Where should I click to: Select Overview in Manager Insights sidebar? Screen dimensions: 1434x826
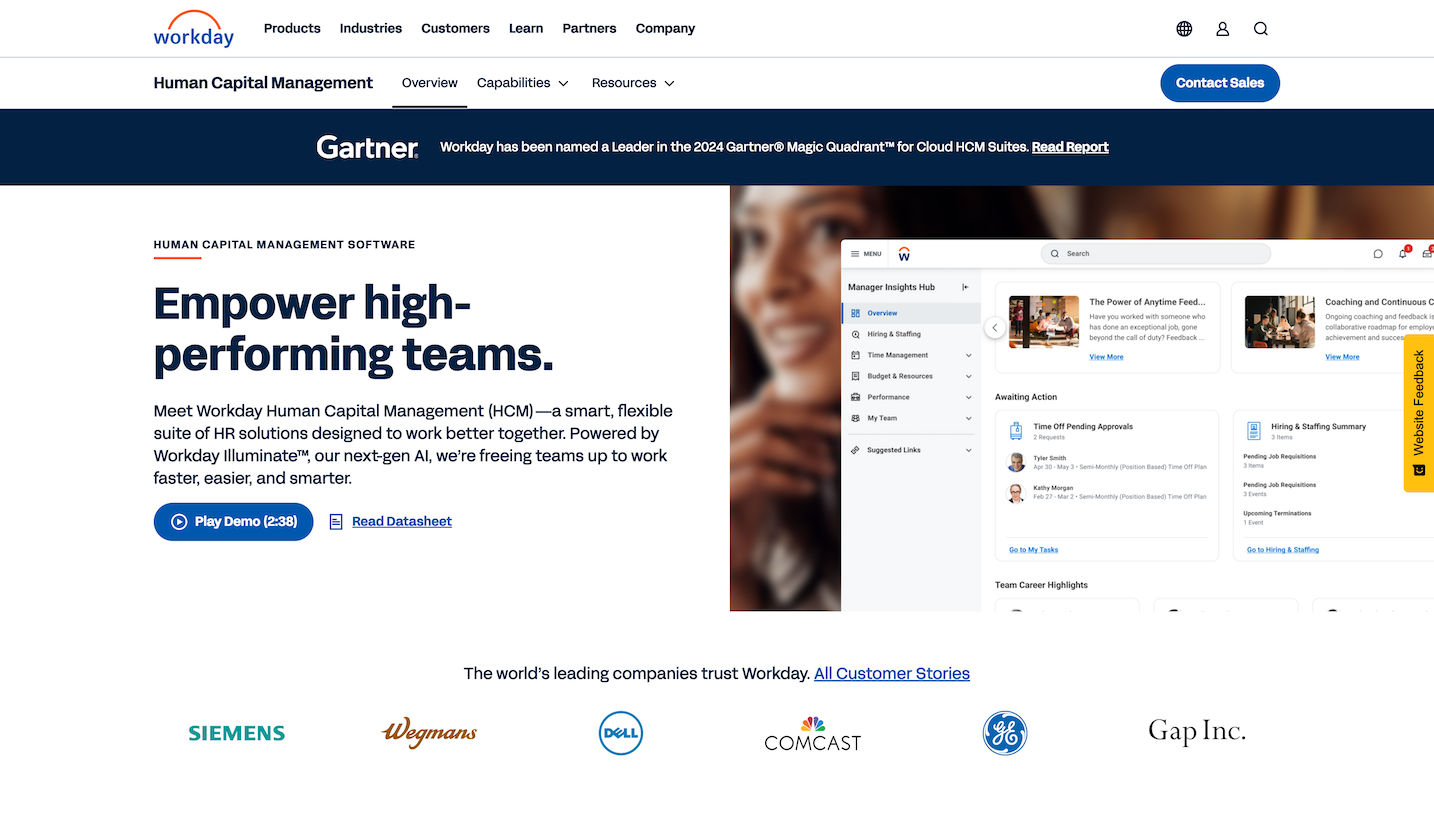click(x=911, y=313)
